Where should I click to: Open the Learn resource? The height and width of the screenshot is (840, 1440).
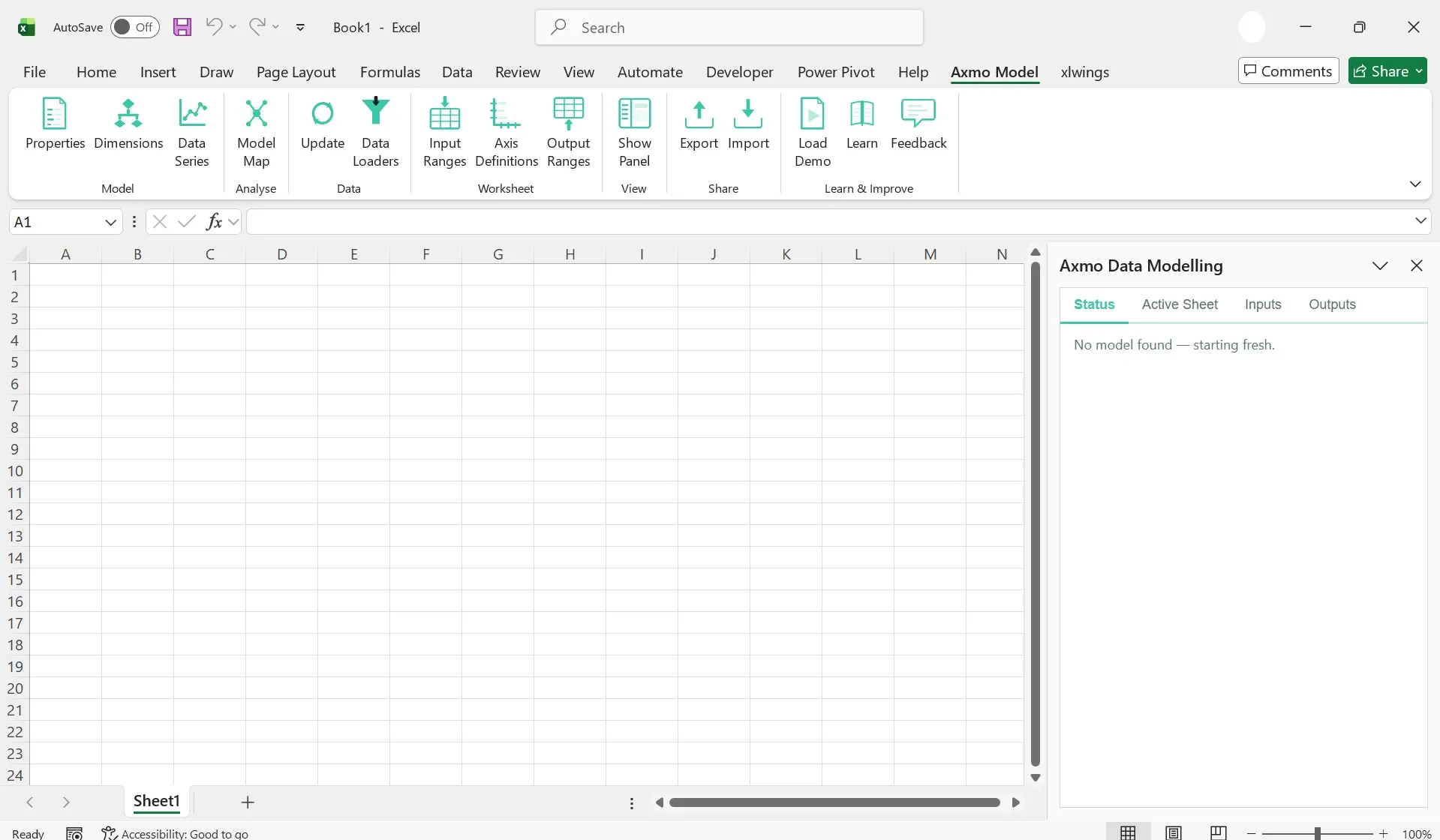click(861, 124)
